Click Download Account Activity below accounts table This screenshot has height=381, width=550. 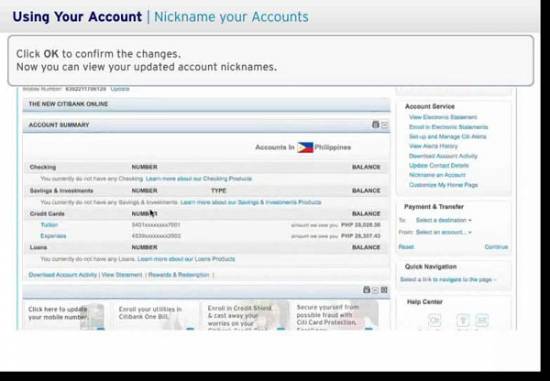[x=63, y=275]
